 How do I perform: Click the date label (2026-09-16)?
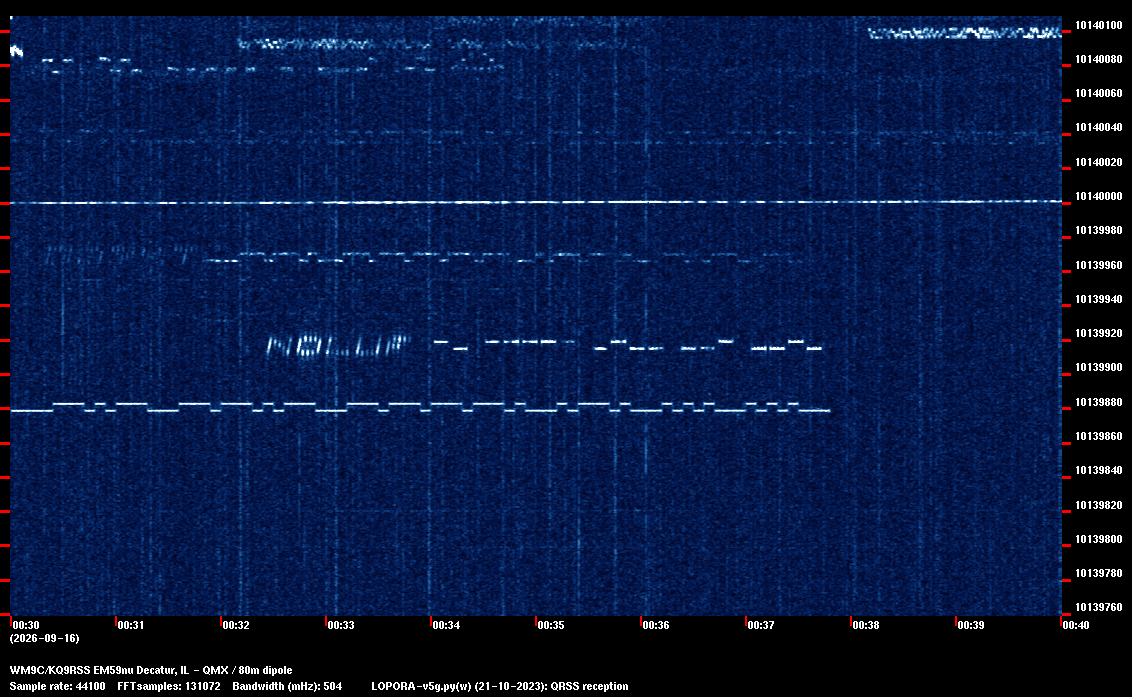44,638
